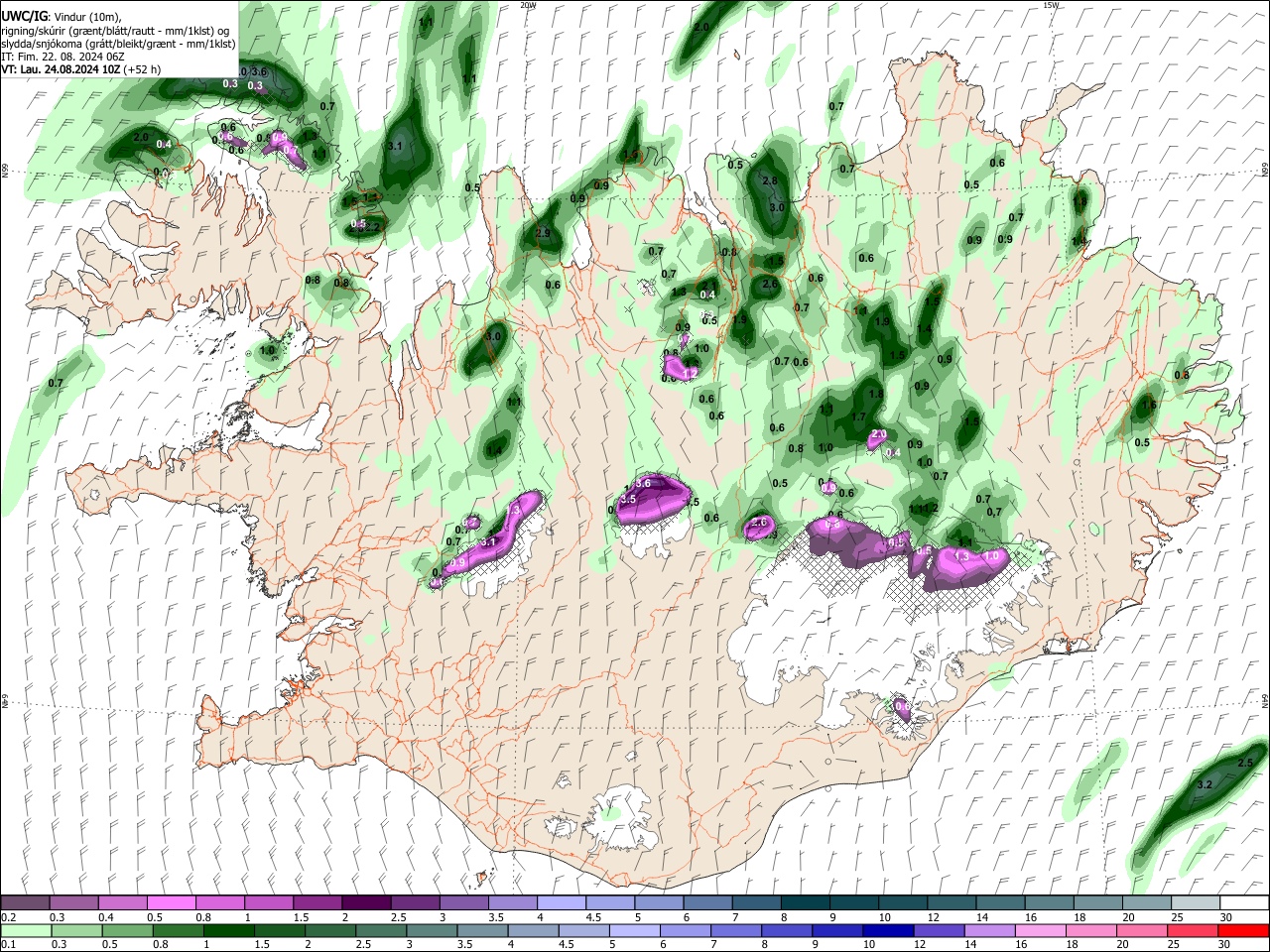Select the light periwinkle 4 swatch, upper legend row
The width and height of the screenshot is (1270, 952).
click(561, 903)
